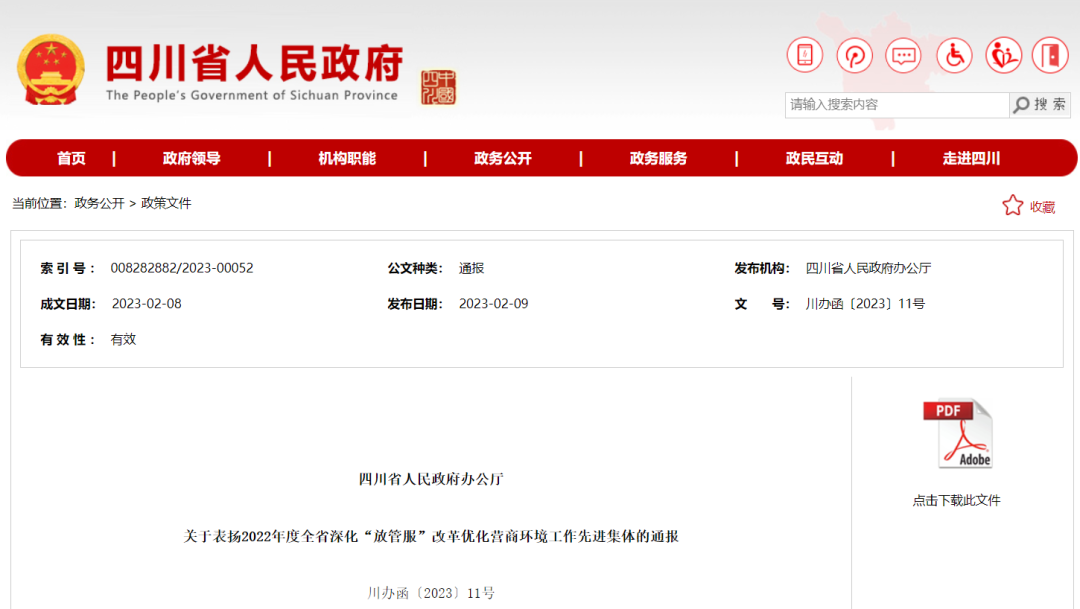Click the 有效性 label
1080x609 pixels.
click(68, 340)
